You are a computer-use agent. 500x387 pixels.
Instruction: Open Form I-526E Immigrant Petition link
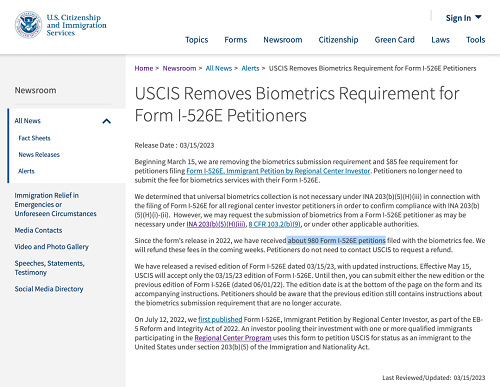(x=278, y=171)
